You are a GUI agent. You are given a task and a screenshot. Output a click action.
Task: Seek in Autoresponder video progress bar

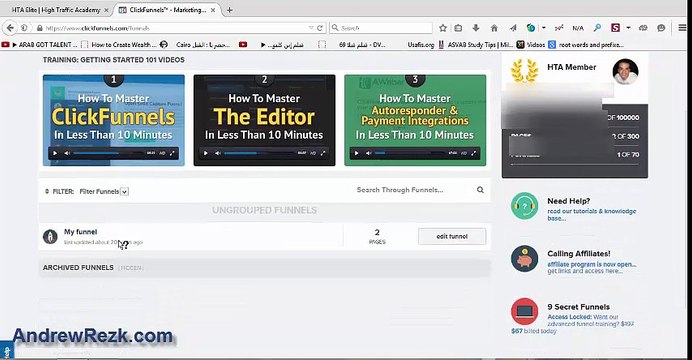pyautogui.click(x=410, y=153)
